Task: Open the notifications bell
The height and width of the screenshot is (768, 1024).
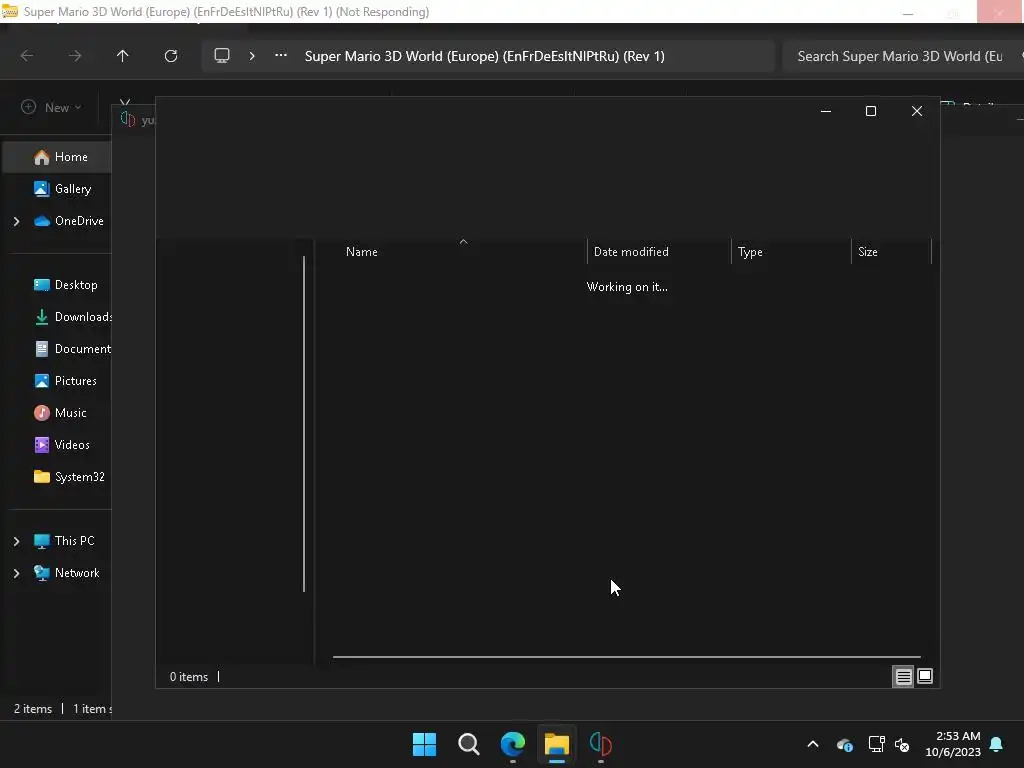Action: tap(997, 744)
